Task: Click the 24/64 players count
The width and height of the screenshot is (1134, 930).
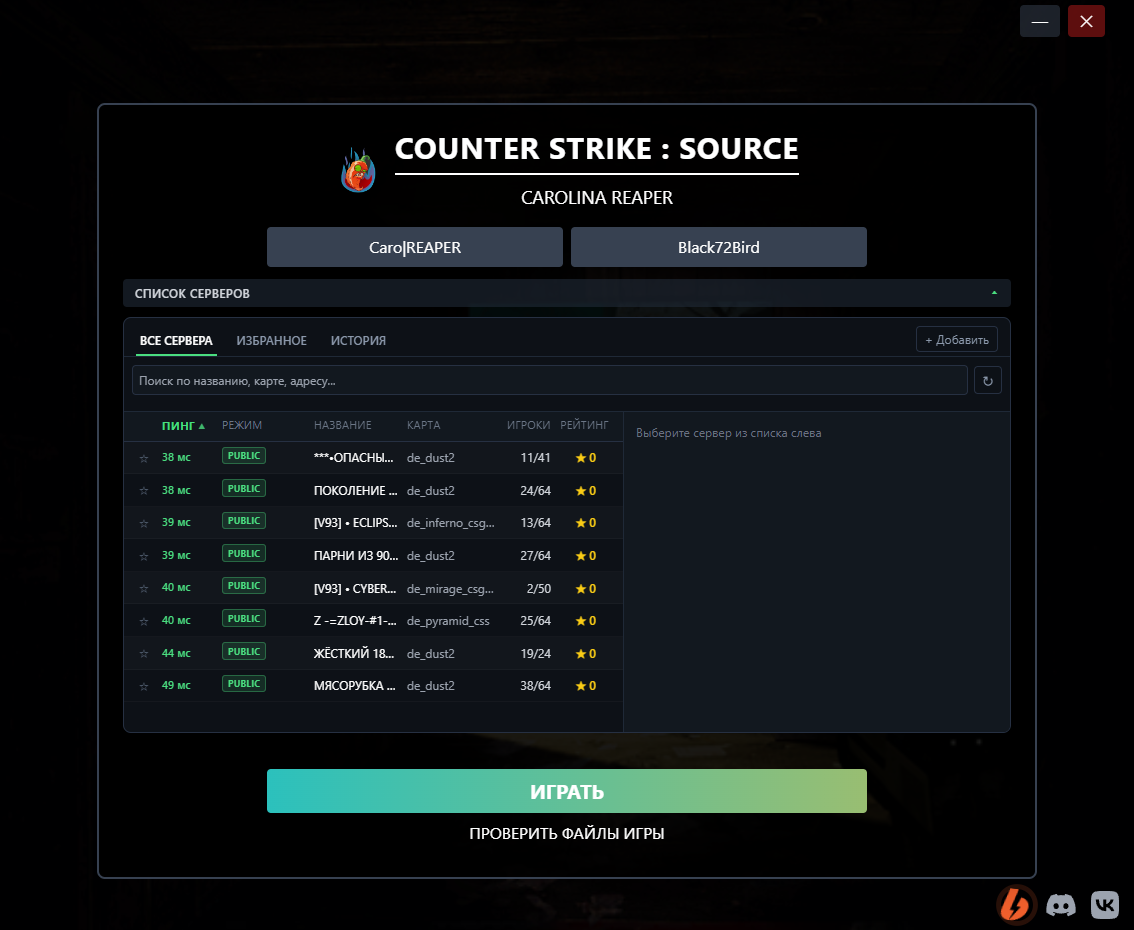Action: coord(535,490)
